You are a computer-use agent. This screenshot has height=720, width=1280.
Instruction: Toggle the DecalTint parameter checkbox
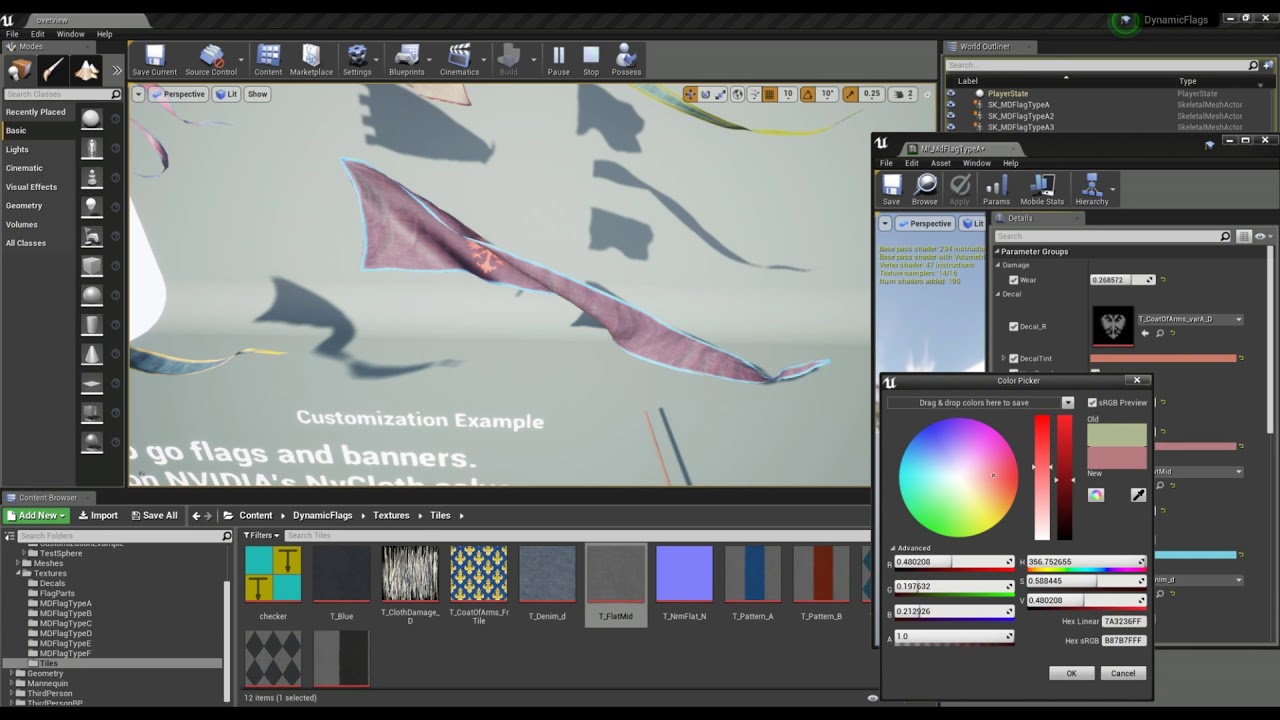[x=1013, y=358]
